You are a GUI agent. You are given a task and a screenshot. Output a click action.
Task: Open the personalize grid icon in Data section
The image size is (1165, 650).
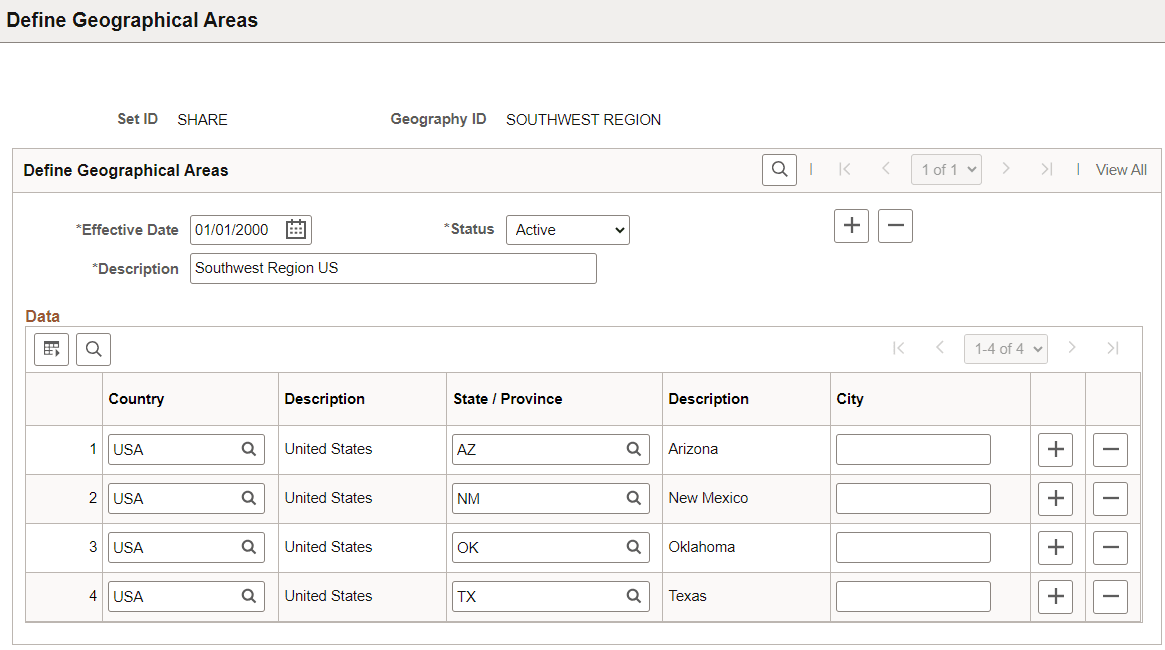[x=51, y=349]
